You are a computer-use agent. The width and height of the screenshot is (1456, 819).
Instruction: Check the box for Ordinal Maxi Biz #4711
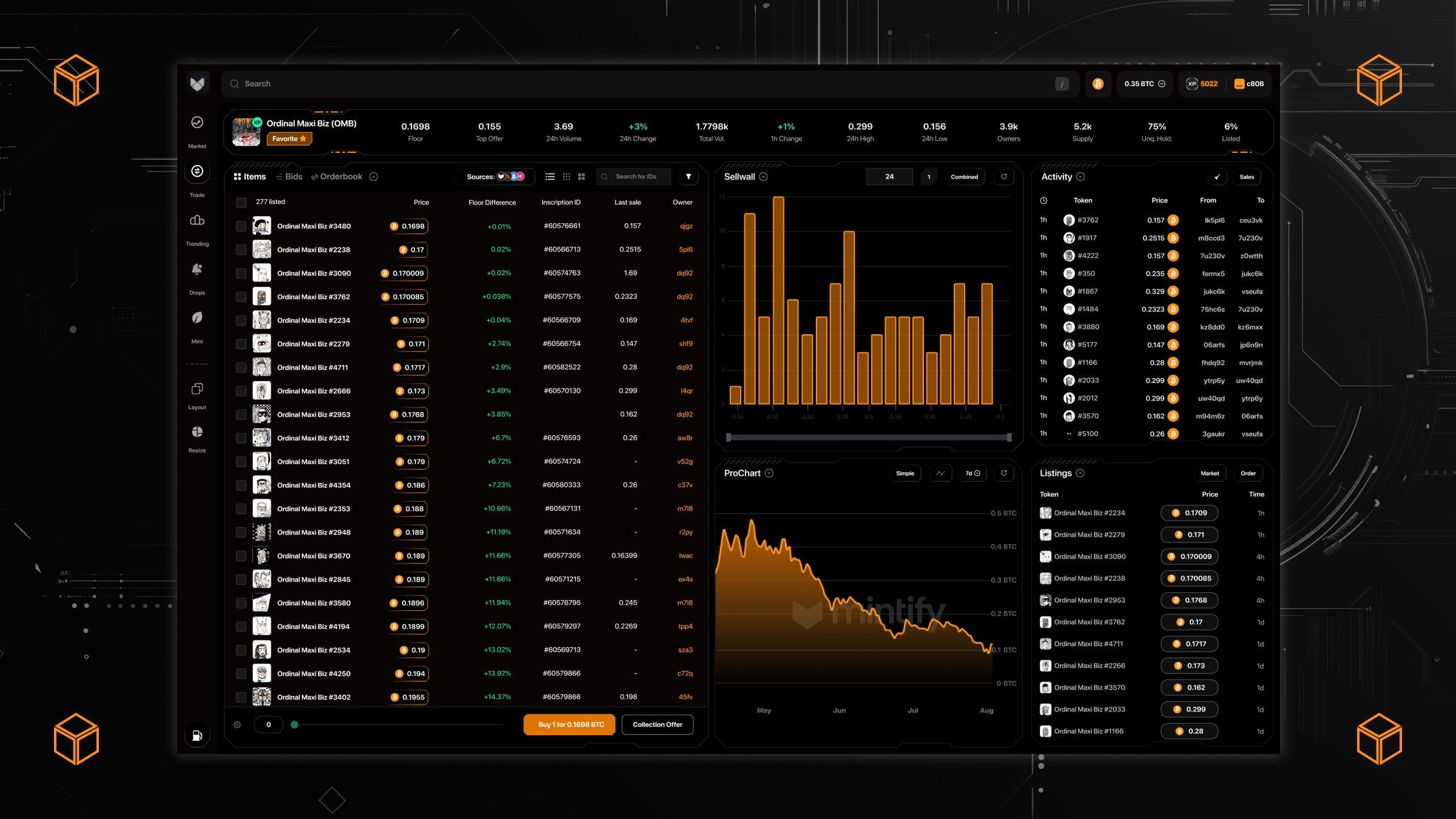[x=241, y=368]
